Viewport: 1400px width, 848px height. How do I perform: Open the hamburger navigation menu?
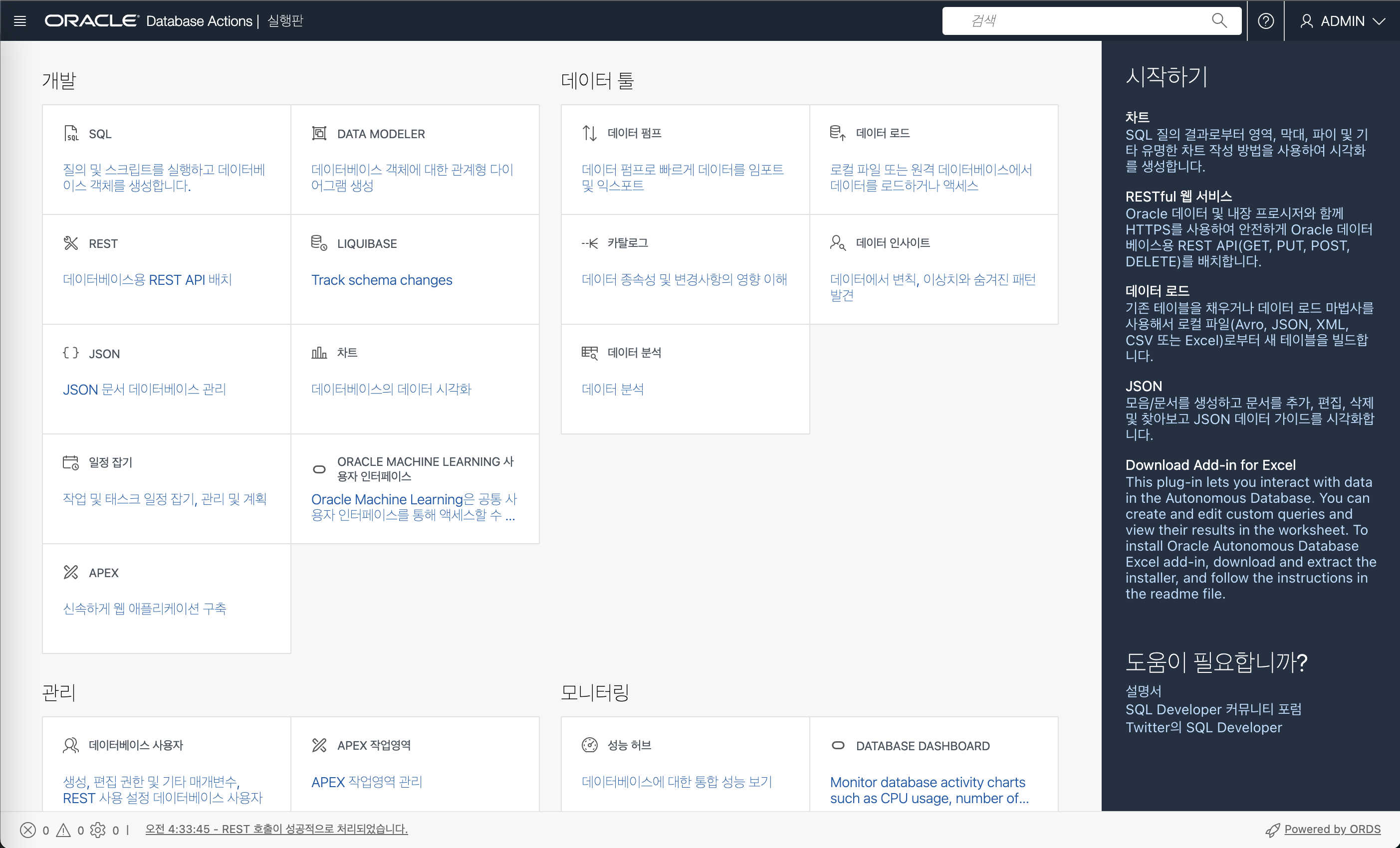[x=20, y=21]
